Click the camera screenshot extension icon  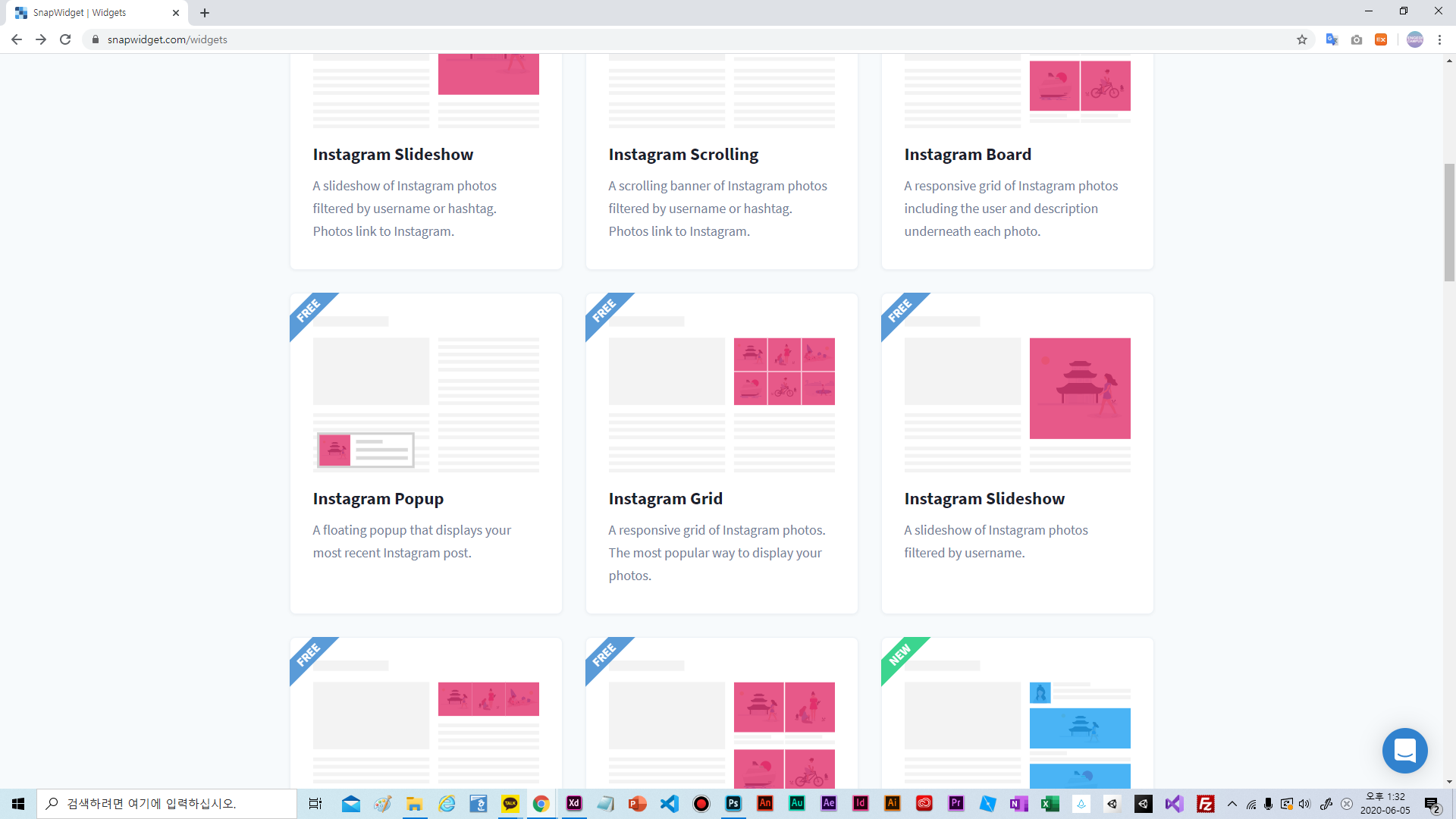1357,39
